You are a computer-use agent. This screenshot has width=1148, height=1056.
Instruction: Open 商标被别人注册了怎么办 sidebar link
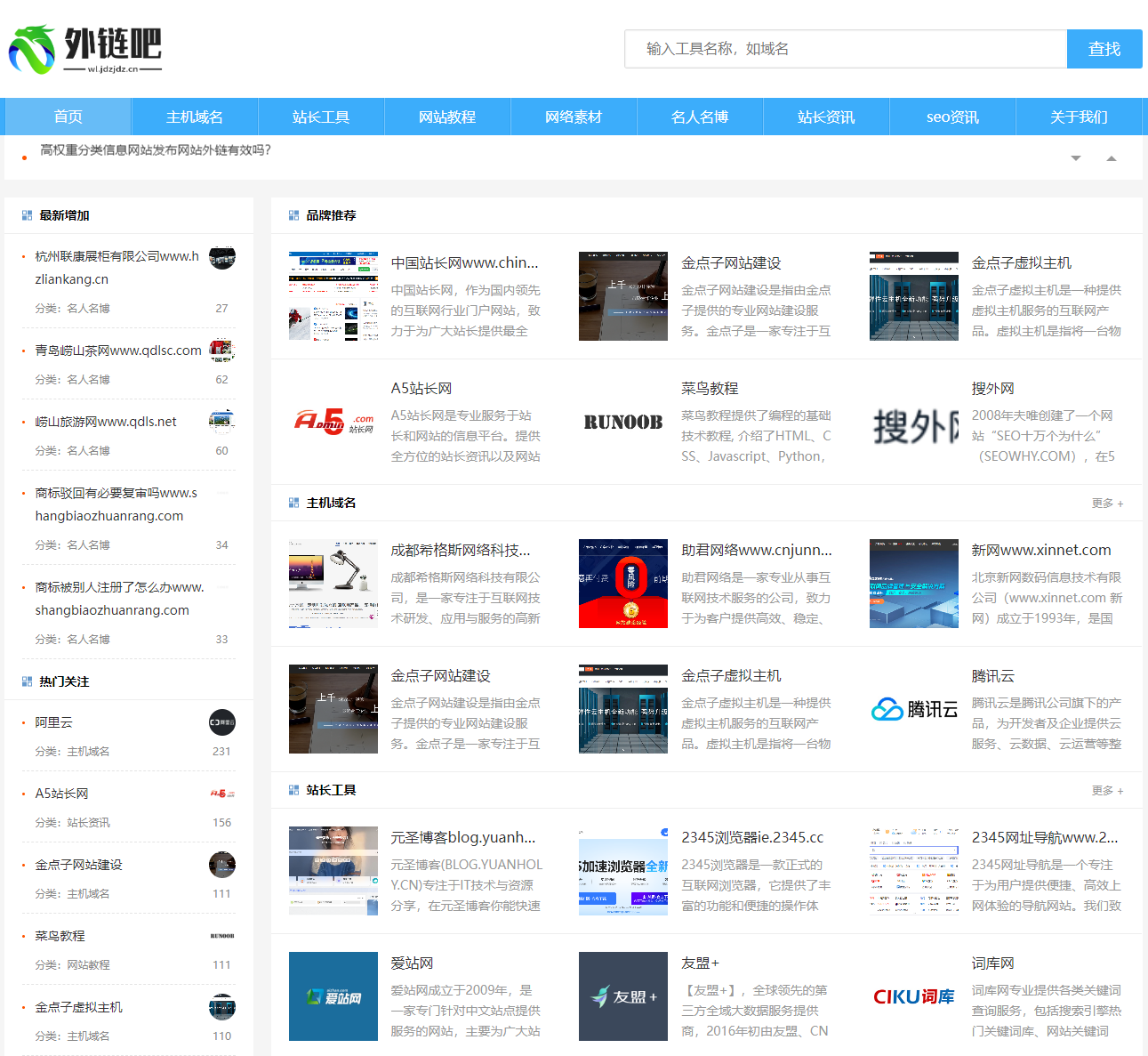(x=120, y=598)
